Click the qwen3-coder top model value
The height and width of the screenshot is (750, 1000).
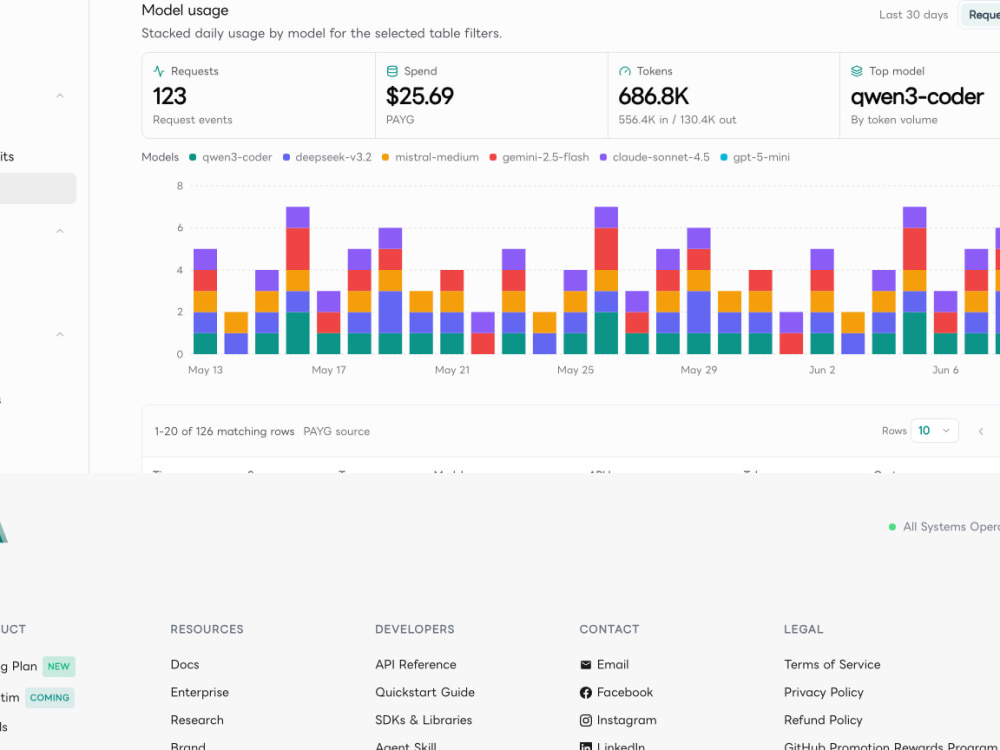point(917,97)
